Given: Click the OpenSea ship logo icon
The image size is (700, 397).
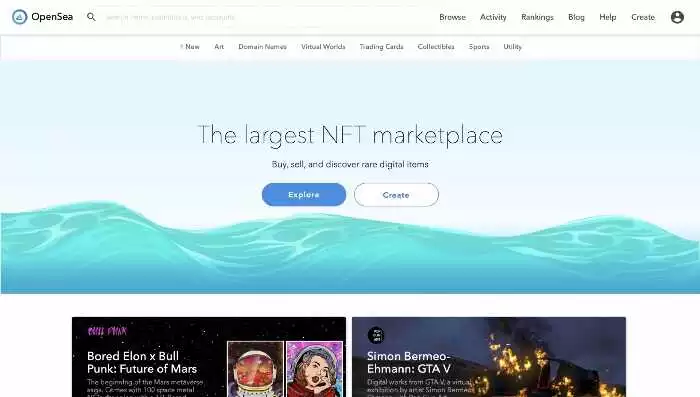Looking at the screenshot, I should point(20,17).
